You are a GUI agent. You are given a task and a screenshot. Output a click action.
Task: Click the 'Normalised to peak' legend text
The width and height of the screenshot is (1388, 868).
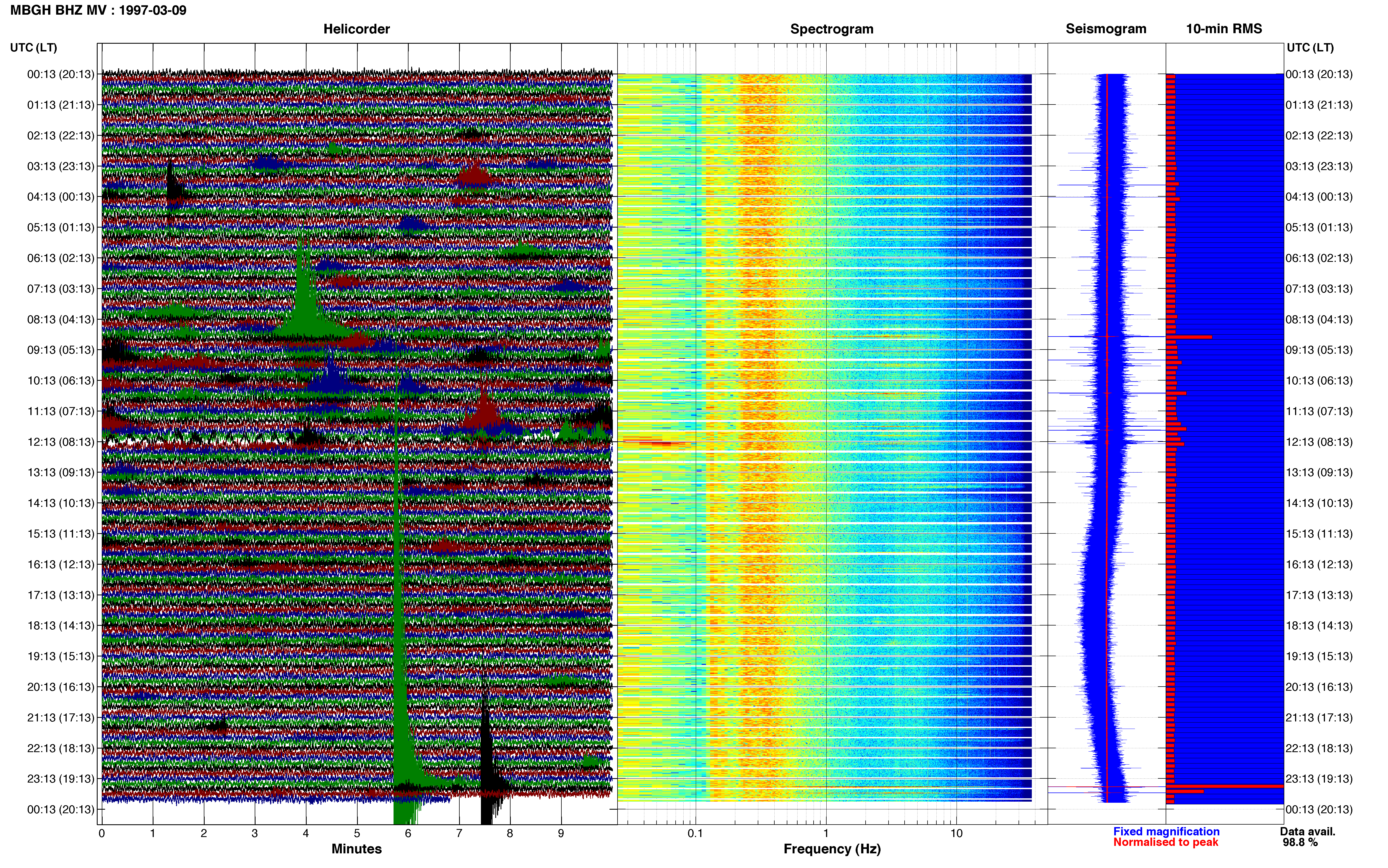[1165, 842]
